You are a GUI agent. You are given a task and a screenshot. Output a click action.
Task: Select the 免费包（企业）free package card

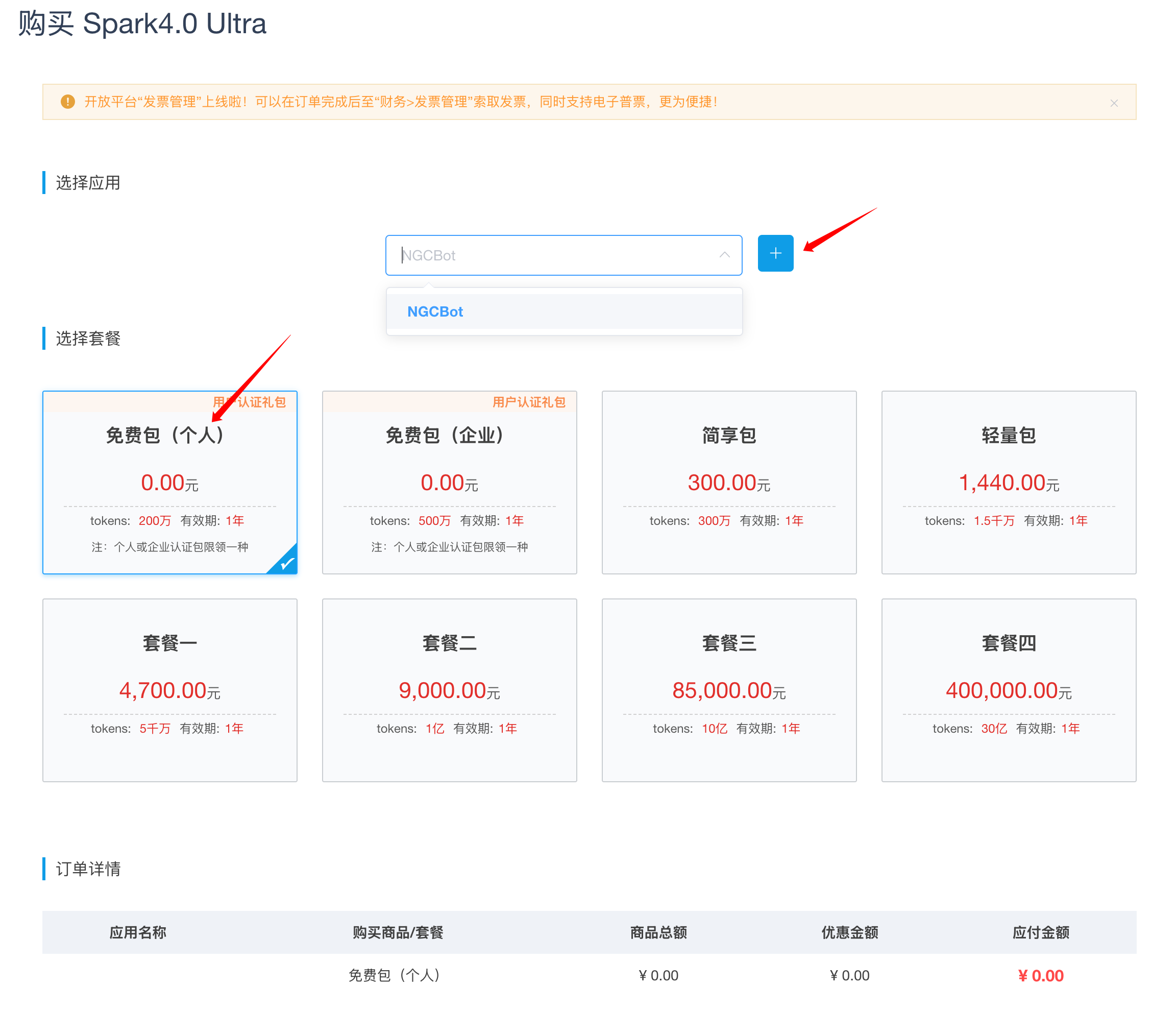pos(449,482)
